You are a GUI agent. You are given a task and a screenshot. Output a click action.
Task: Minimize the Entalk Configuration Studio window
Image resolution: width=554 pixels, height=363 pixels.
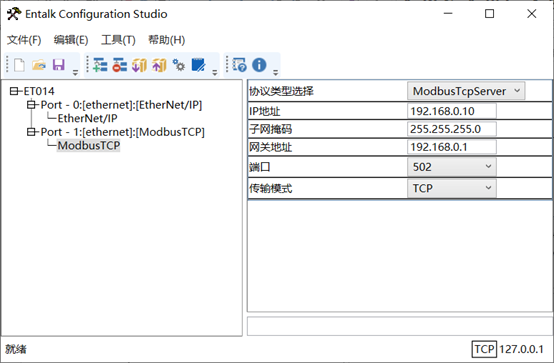(x=448, y=14)
